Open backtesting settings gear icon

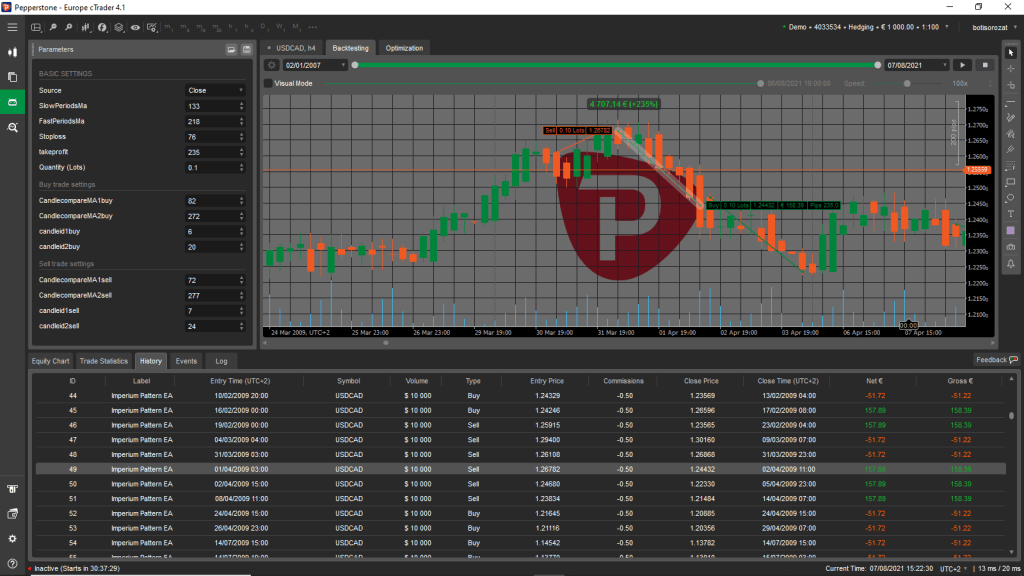pyautogui.click(x=271, y=65)
